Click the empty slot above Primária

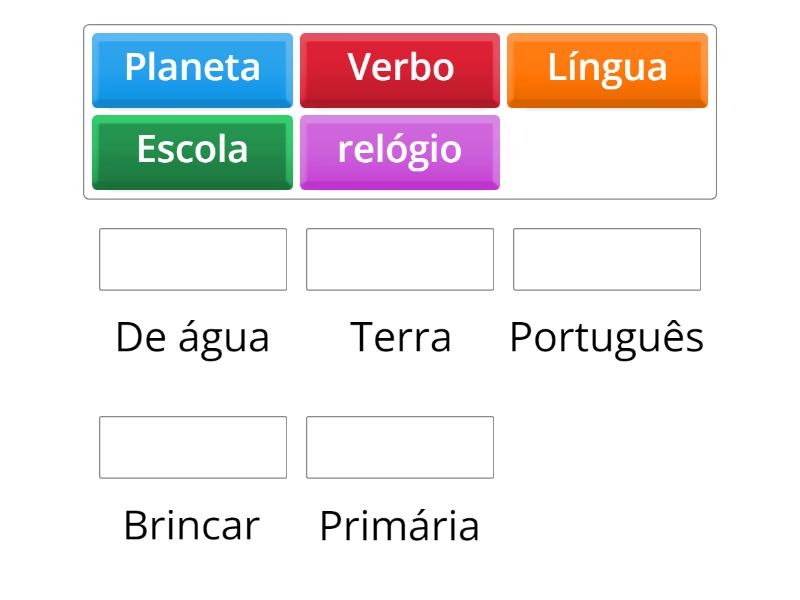(400, 447)
